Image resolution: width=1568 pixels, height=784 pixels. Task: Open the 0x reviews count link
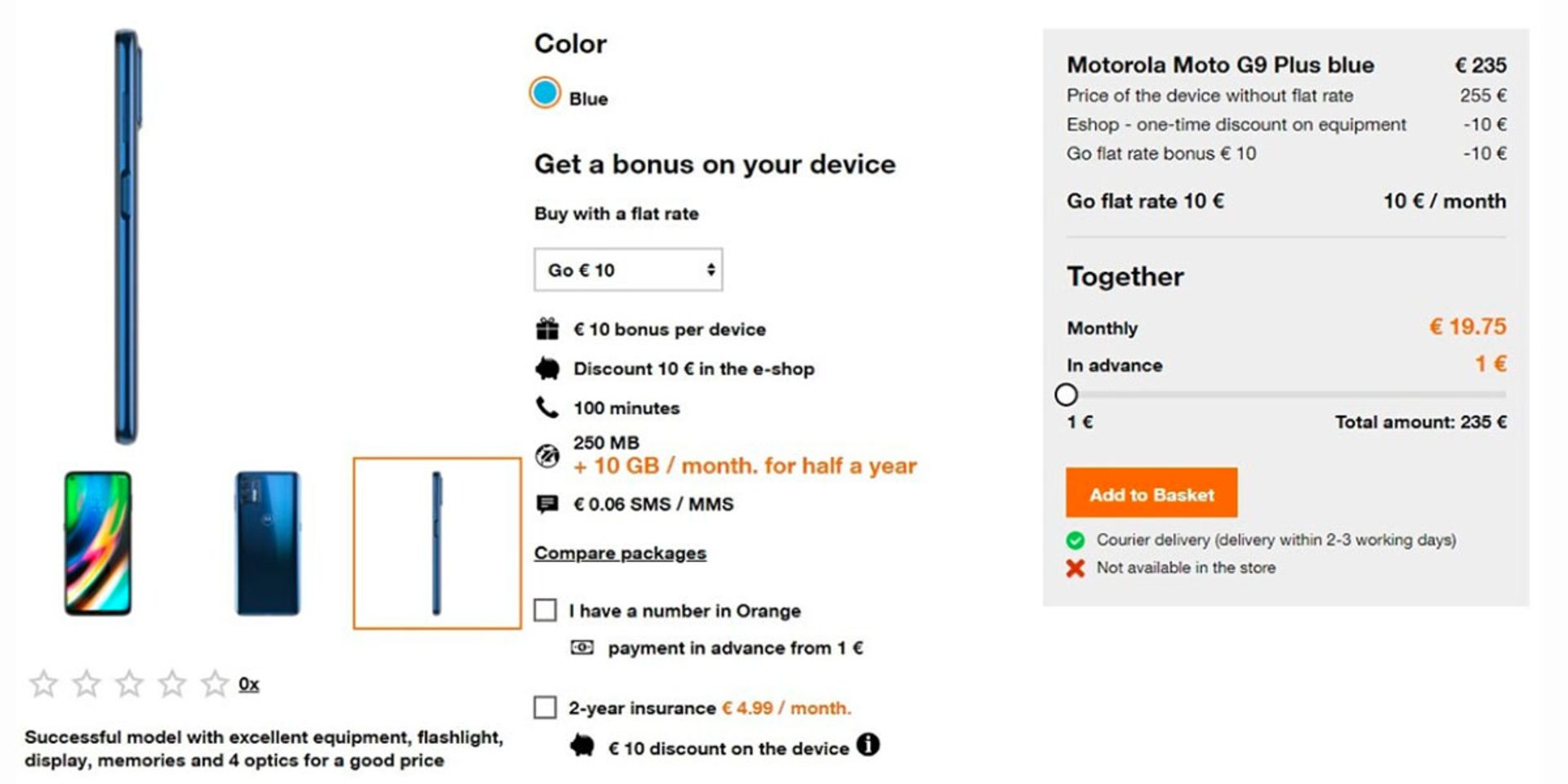pos(248,684)
